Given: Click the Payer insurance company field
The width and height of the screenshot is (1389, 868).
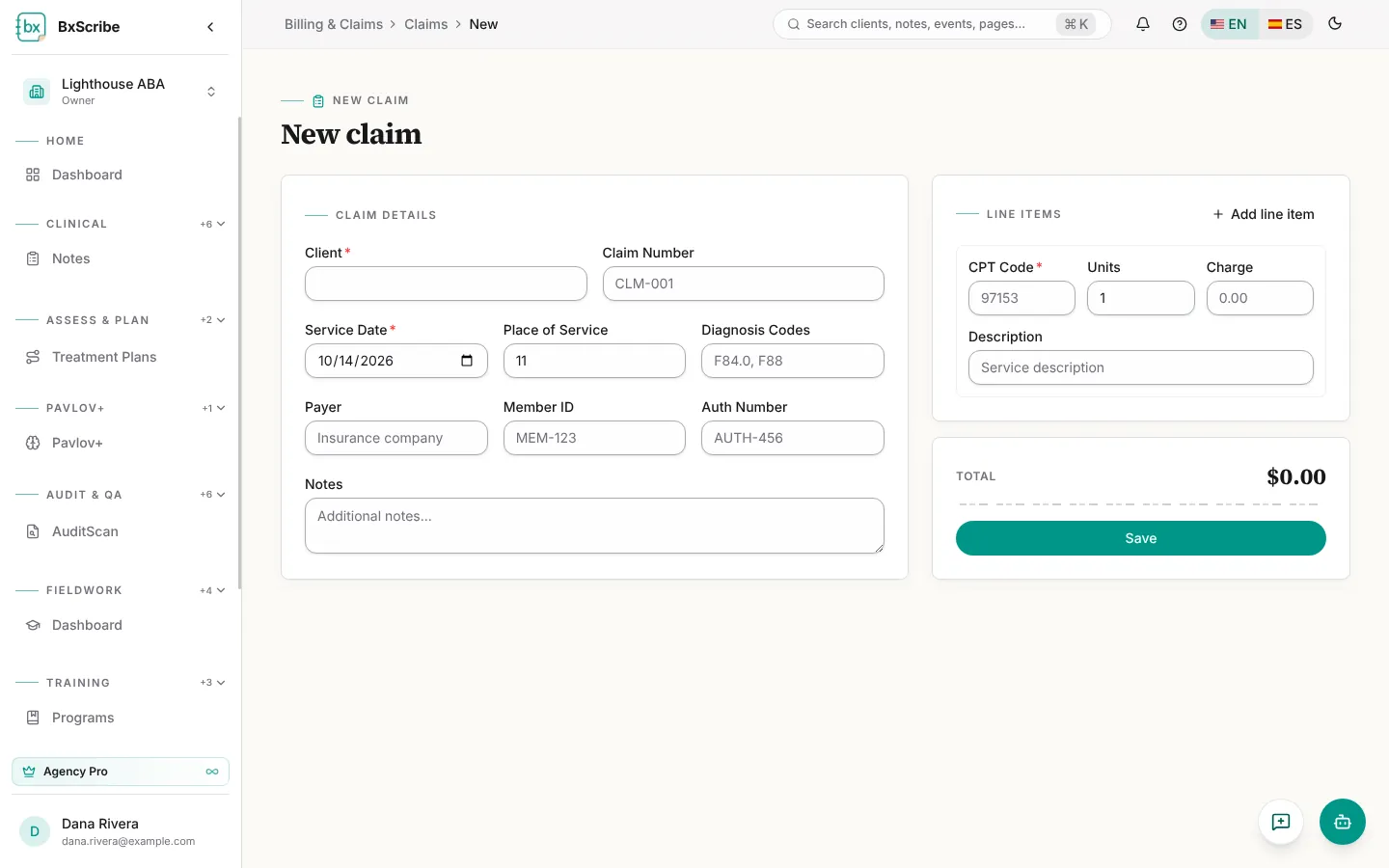Looking at the screenshot, I should [396, 438].
